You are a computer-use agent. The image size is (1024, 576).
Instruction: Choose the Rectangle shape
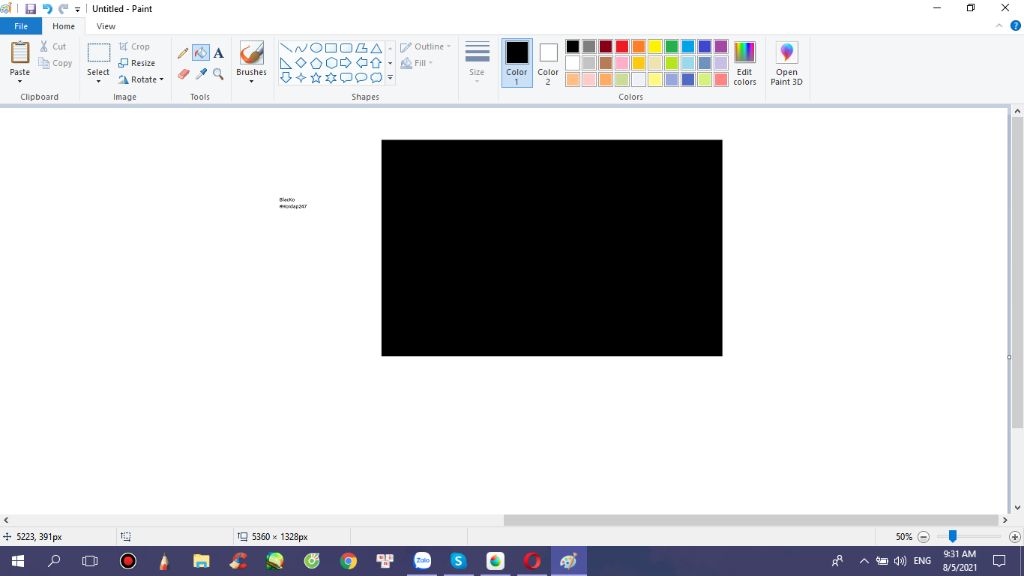[x=330, y=48]
